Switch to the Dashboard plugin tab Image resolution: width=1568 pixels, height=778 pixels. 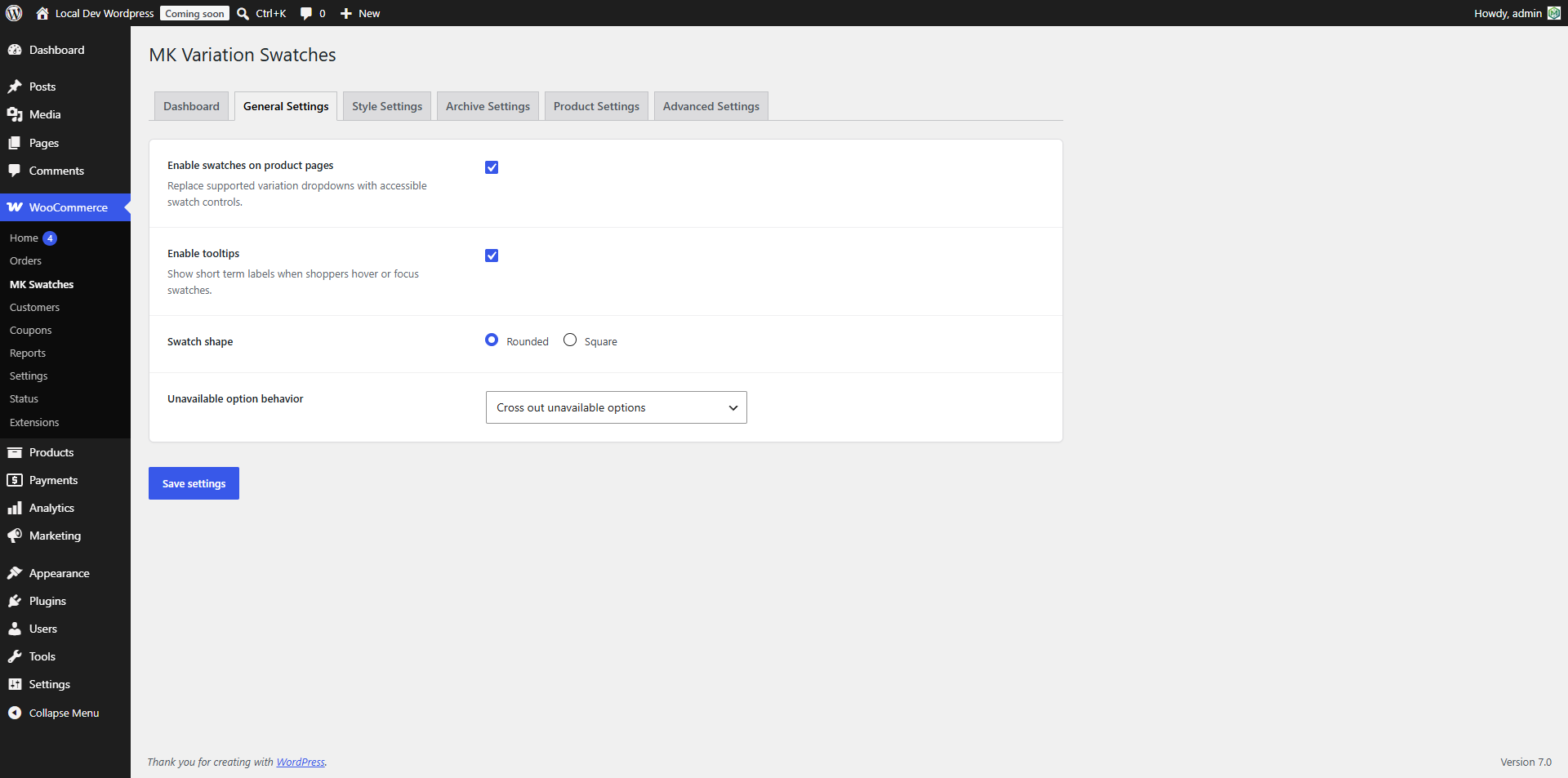click(x=191, y=106)
